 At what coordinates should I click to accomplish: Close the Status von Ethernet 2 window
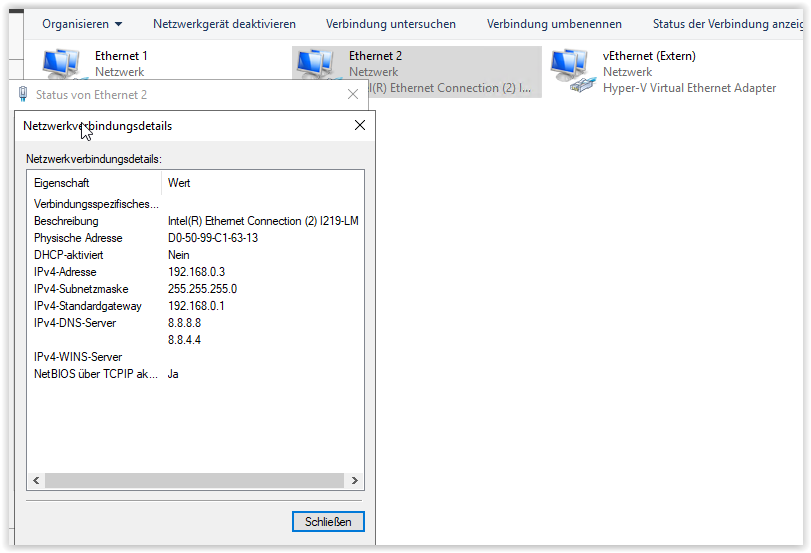click(353, 94)
